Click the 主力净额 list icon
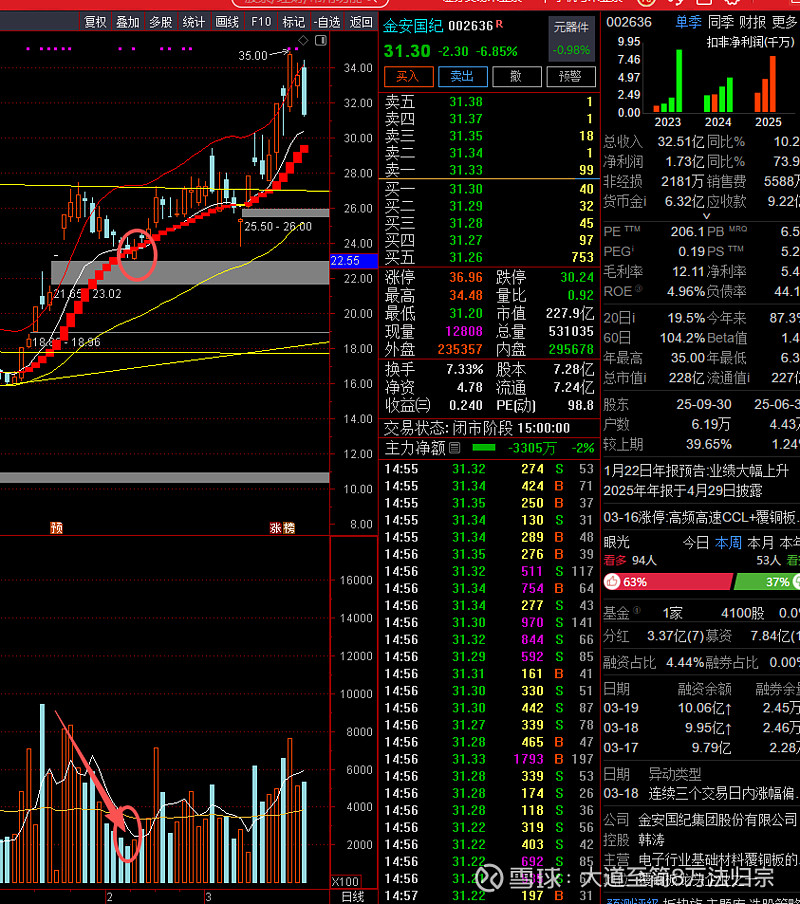The width and height of the screenshot is (800, 904). pos(455,447)
